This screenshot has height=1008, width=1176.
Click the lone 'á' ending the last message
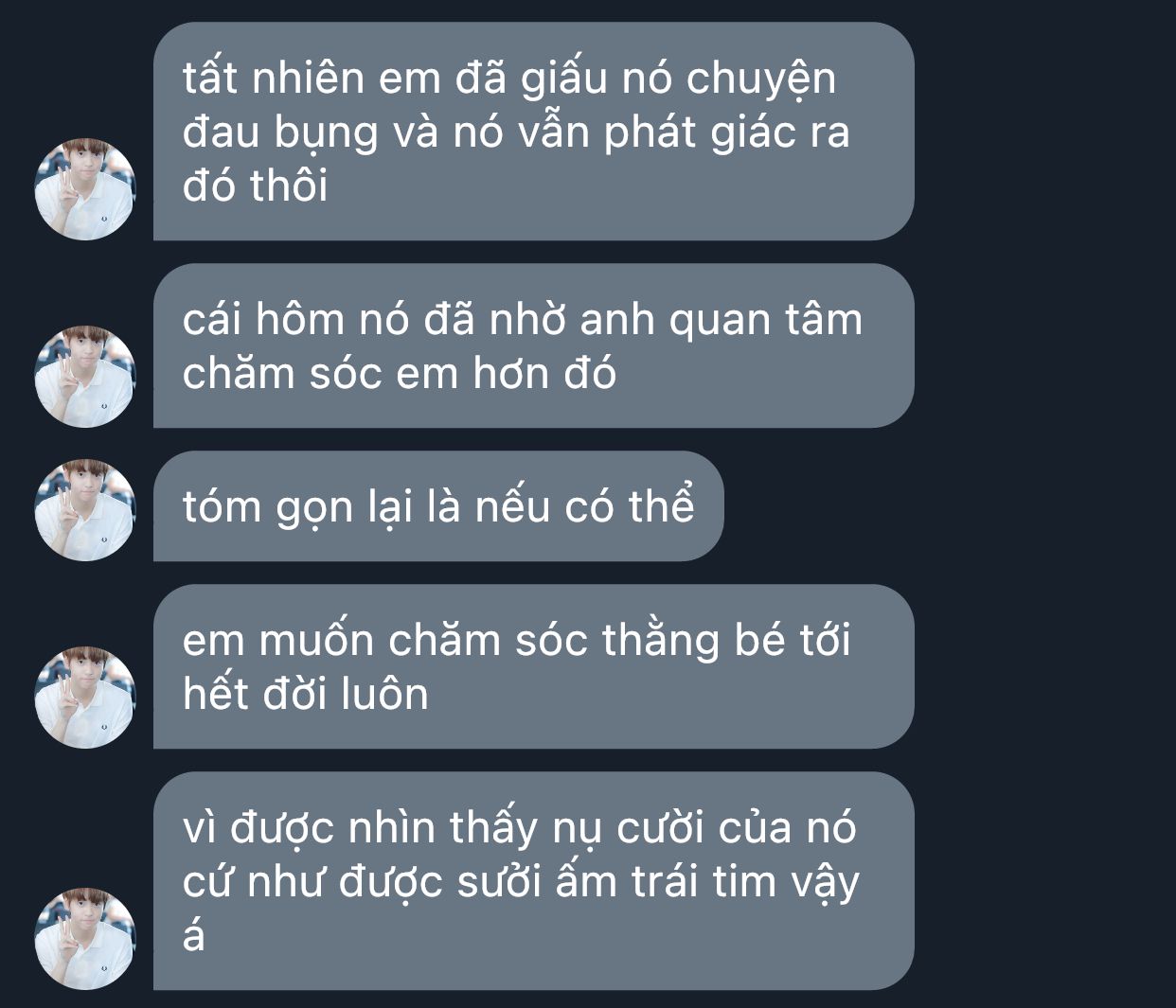[193, 935]
